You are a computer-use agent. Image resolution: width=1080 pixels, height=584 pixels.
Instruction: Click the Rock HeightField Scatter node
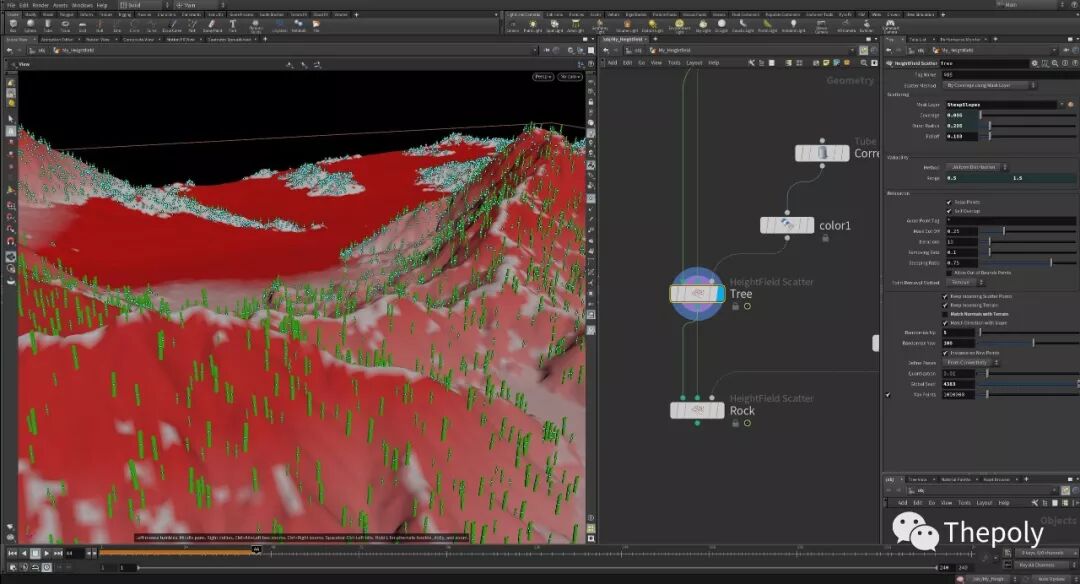[696, 410]
